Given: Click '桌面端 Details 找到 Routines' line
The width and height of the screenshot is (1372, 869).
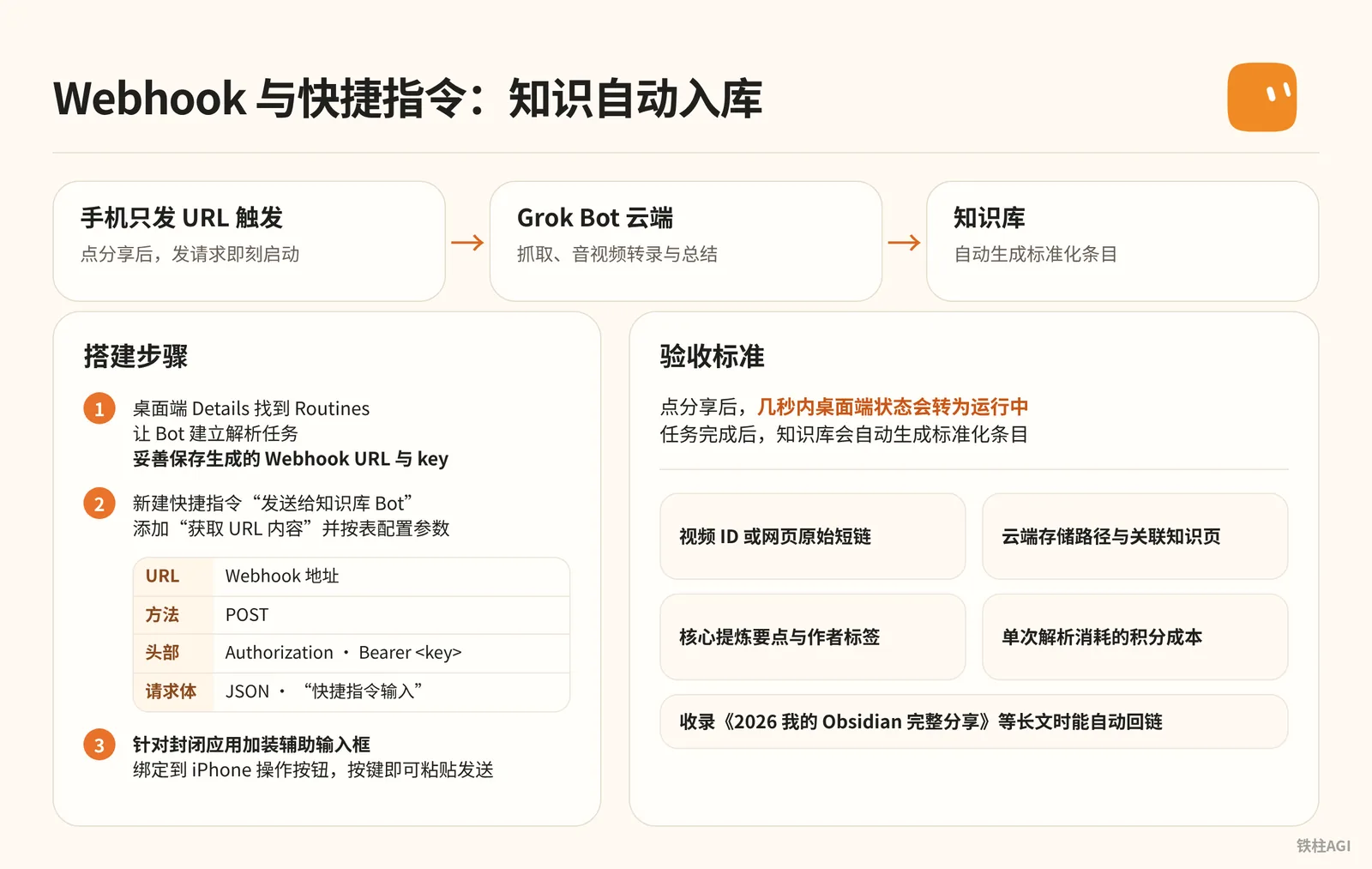Looking at the screenshot, I should click(251, 408).
